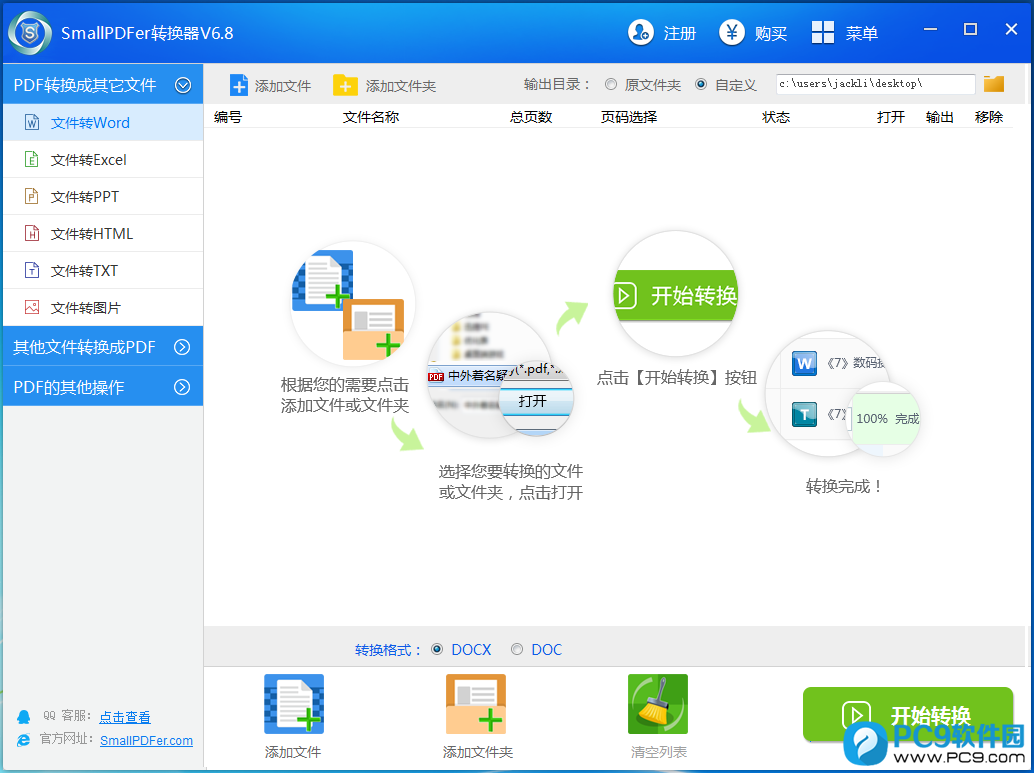Click the HTML file icon in sidebar

tap(32, 233)
